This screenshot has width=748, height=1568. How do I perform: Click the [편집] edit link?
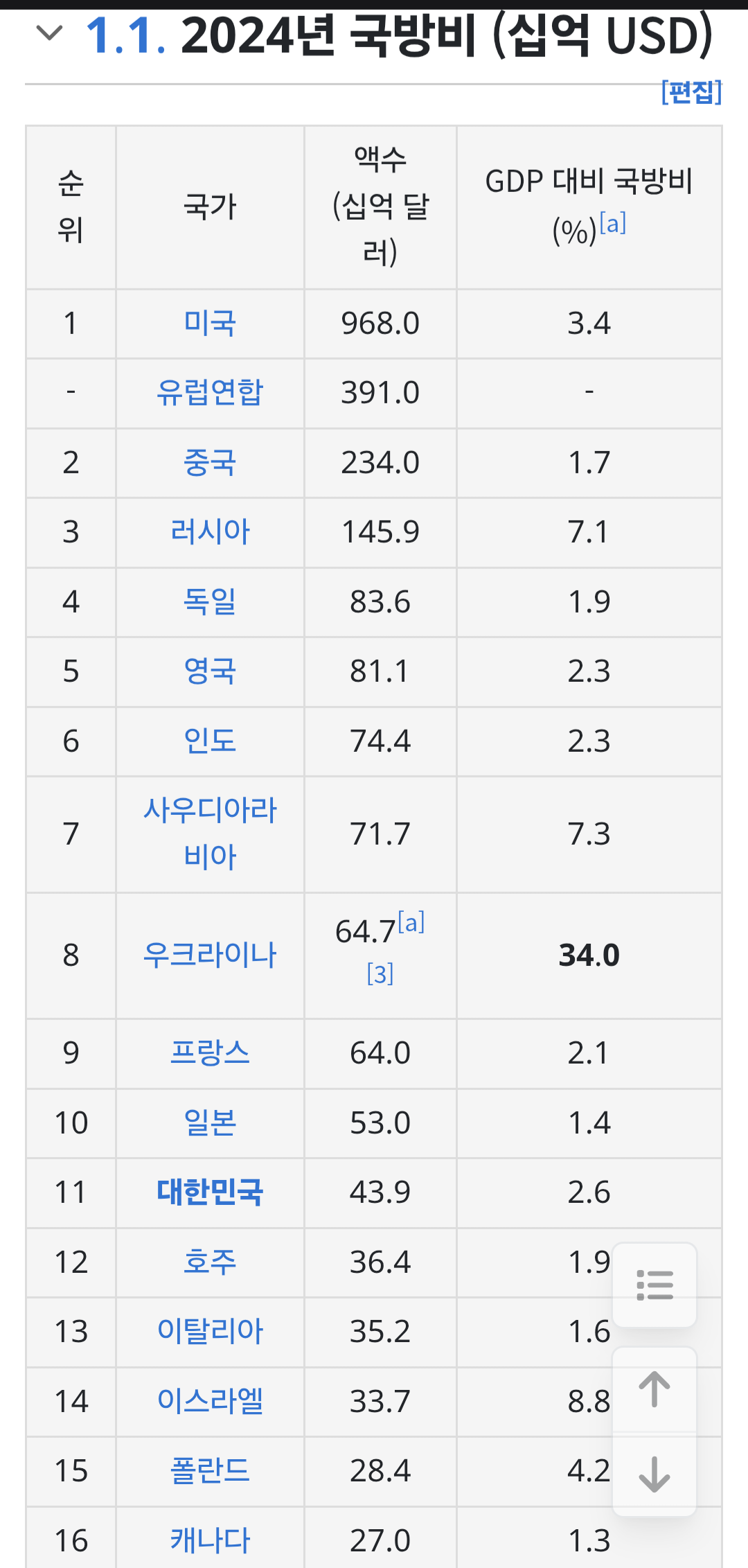click(691, 92)
